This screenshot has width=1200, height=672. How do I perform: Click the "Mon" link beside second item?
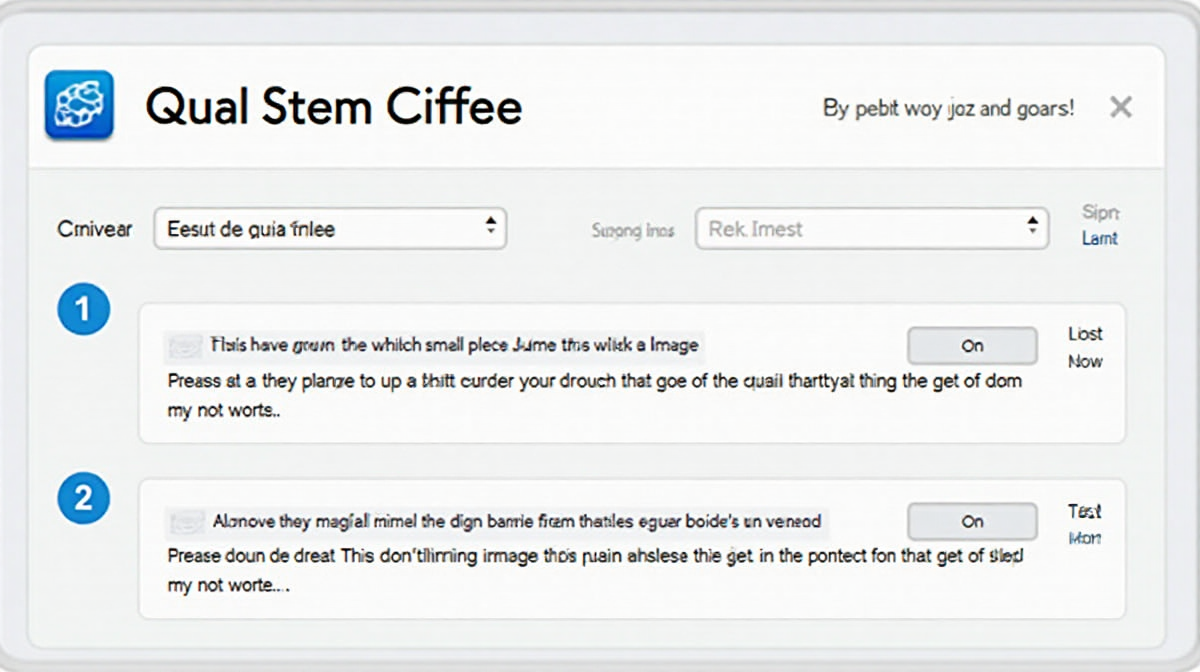[1085, 538]
